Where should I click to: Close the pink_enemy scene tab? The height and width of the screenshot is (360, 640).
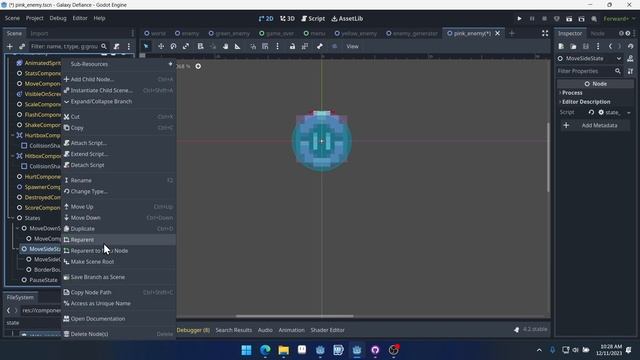[x=498, y=33]
